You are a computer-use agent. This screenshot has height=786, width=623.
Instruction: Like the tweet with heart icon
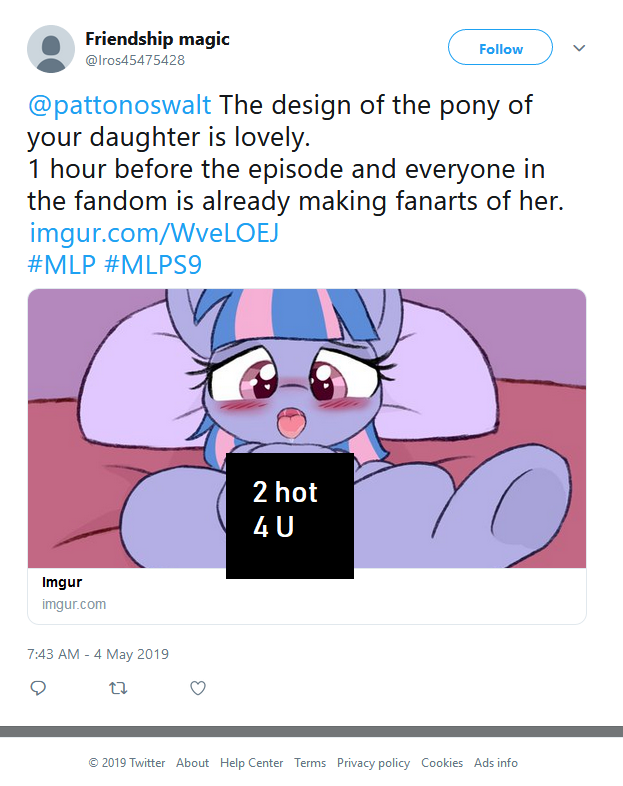click(x=198, y=688)
